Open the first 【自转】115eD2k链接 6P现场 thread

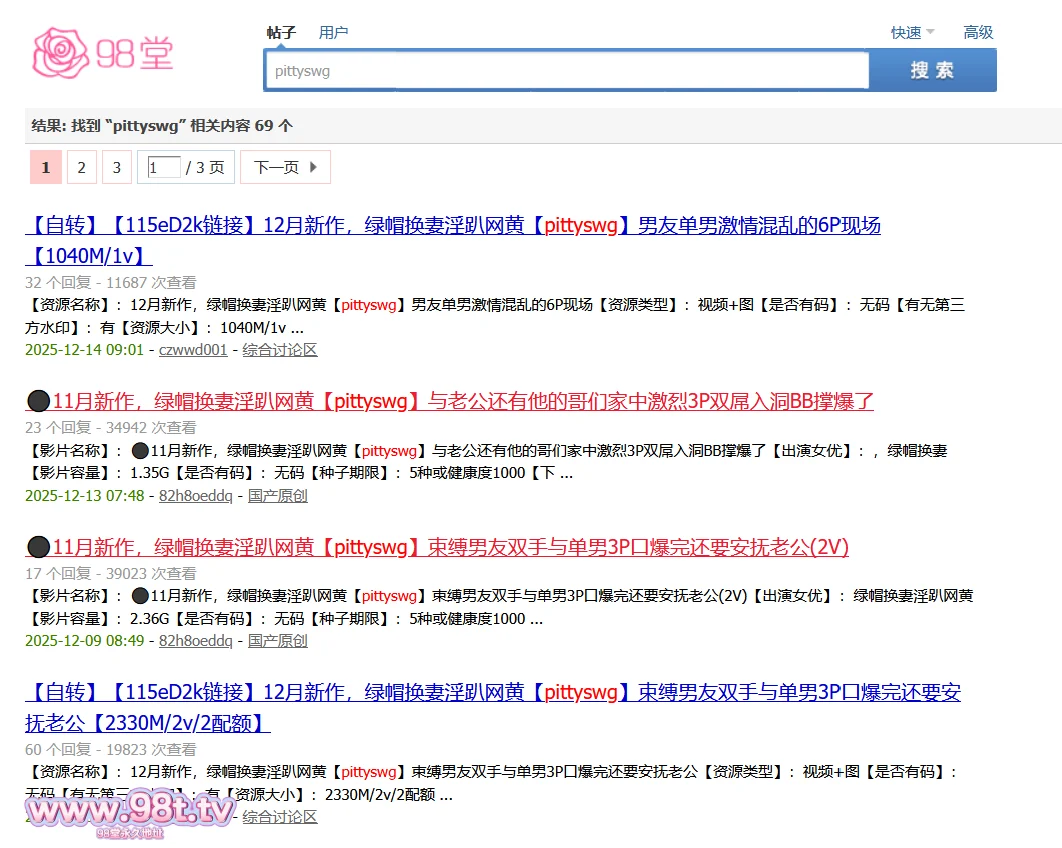(452, 226)
